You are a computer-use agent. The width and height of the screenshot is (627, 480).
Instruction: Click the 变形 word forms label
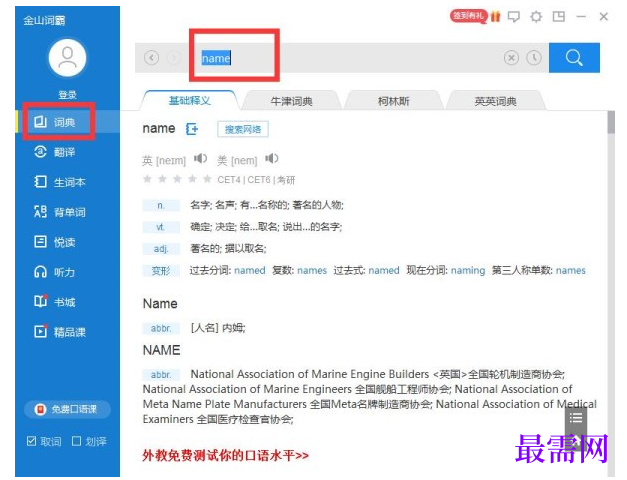coord(161,271)
